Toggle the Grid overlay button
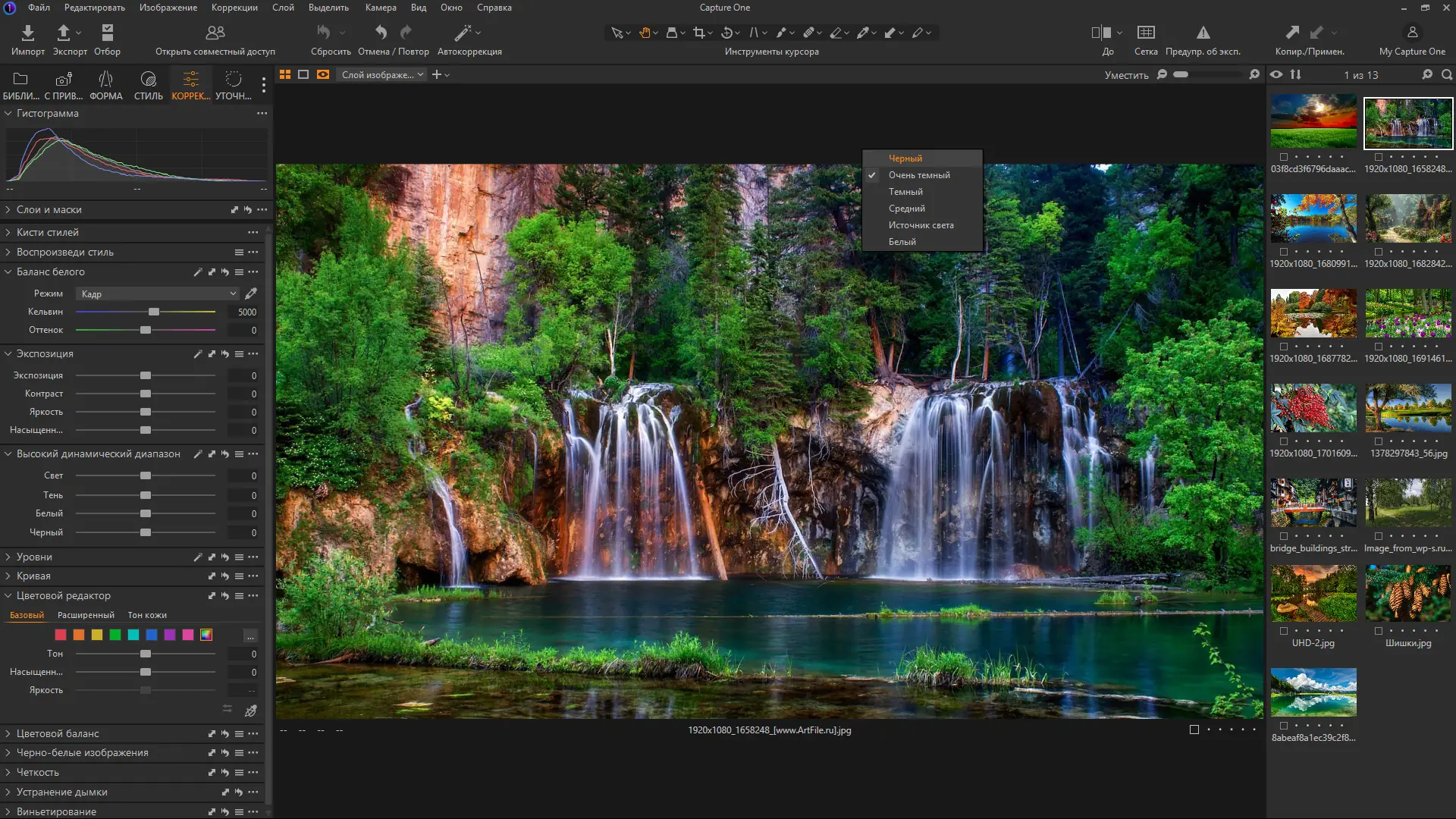1456x819 pixels. [x=1145, y=33]
